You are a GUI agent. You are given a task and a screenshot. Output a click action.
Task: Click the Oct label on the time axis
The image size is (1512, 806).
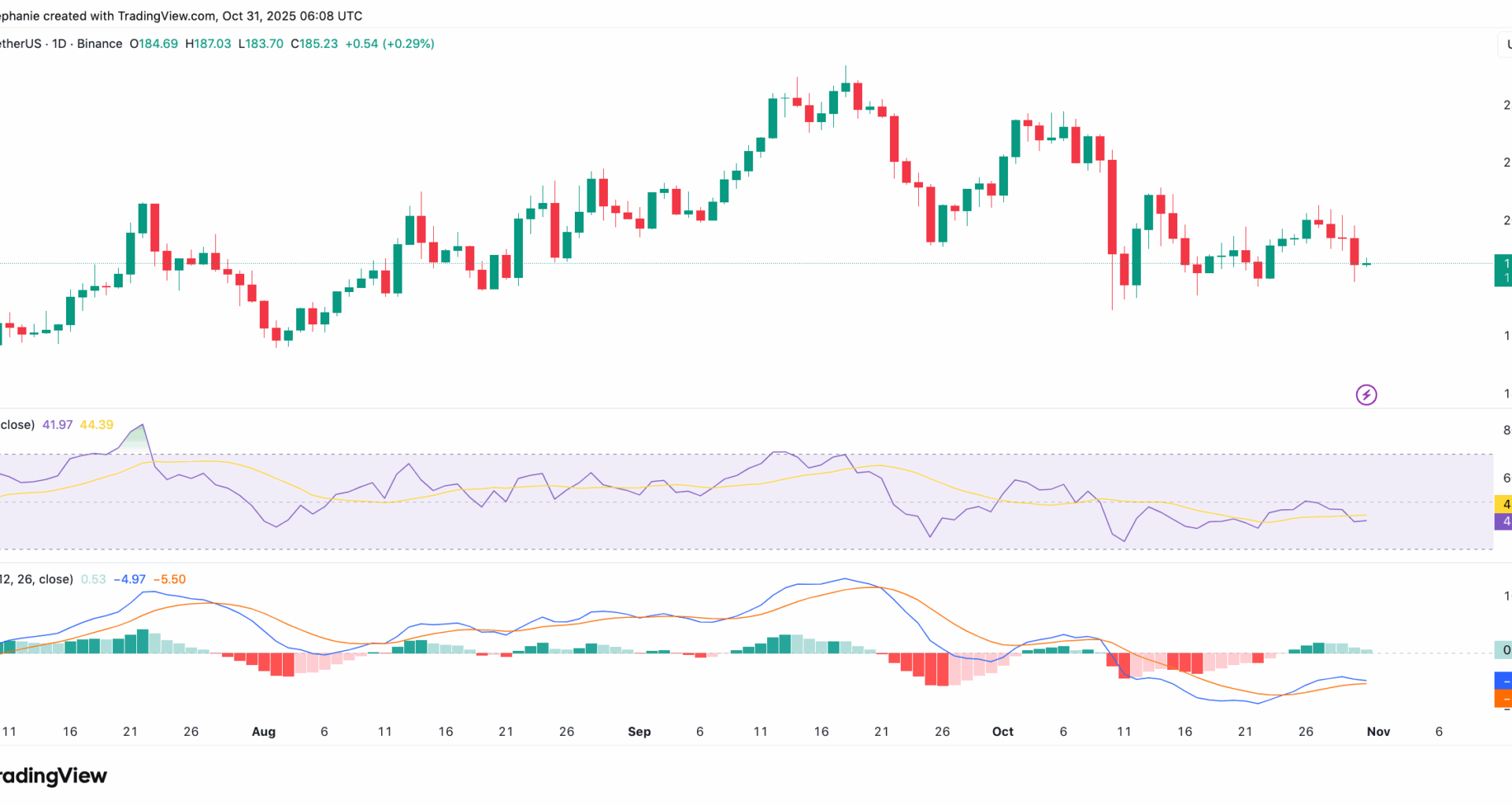click(1002, 731)
